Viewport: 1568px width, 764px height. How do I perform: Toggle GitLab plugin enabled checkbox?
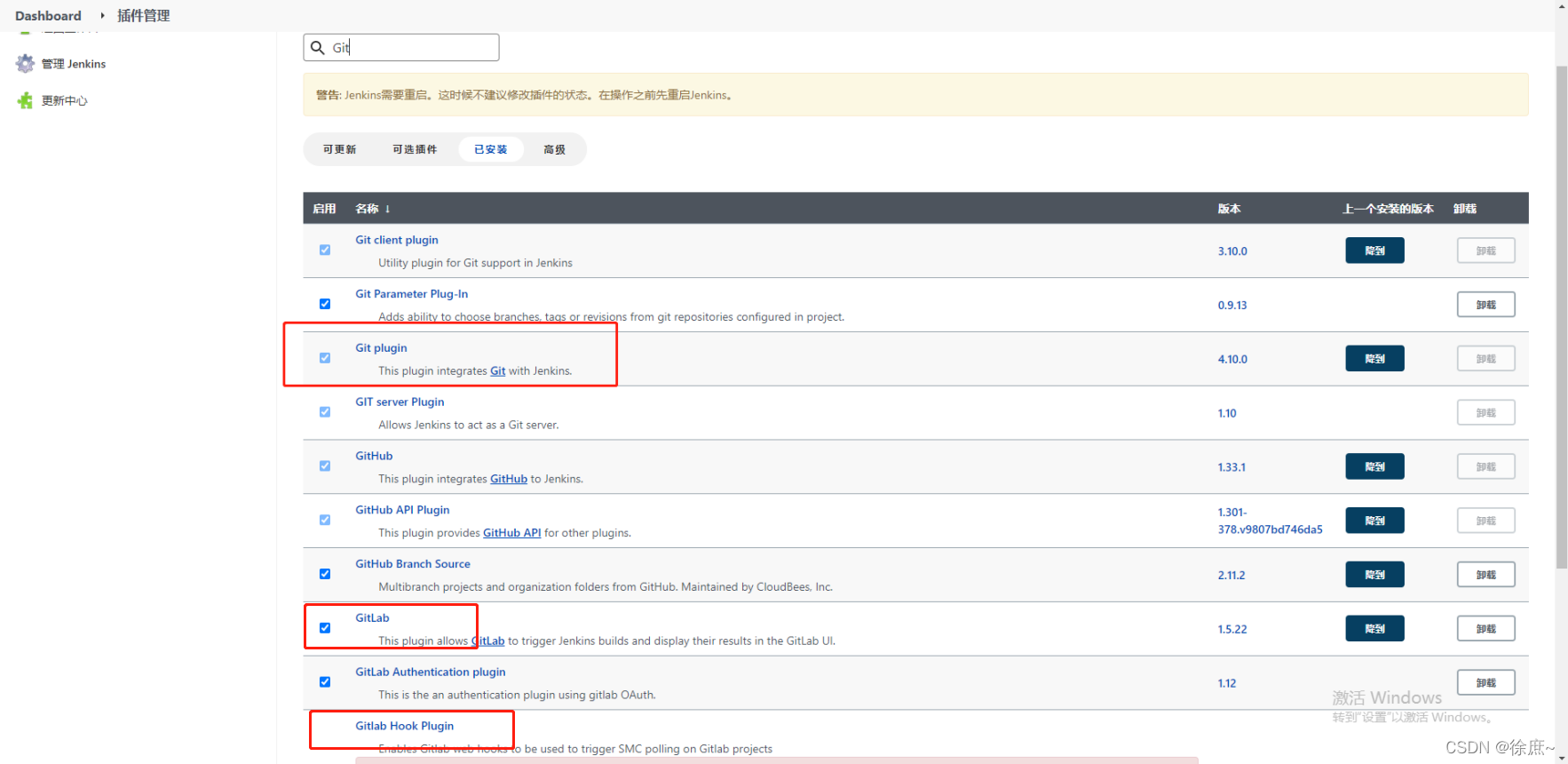[325, 628]
